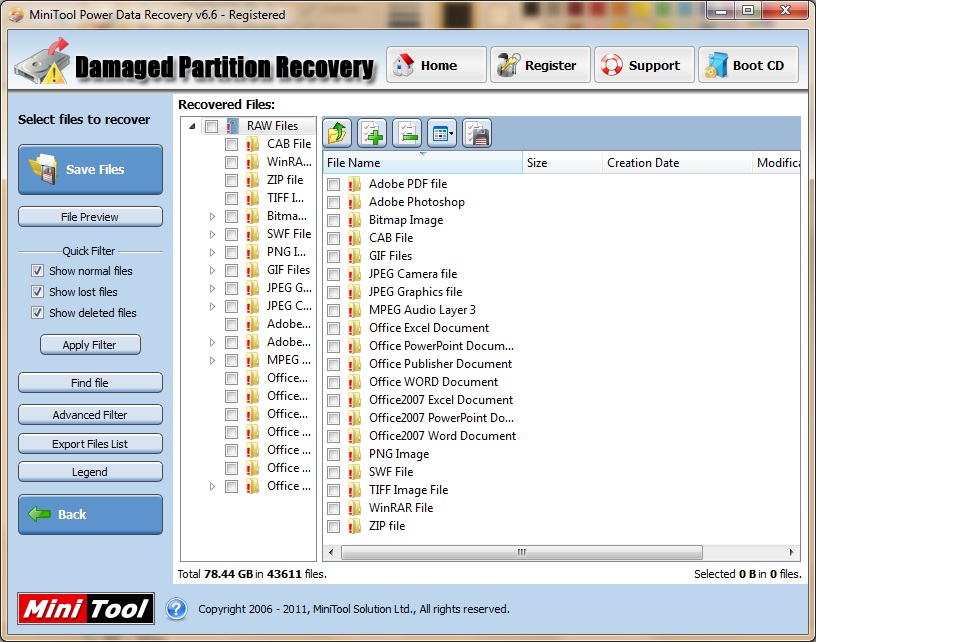Click the scrollbar left arrow under file list
Viewport: 960px width, 642px height.
tap(331, 552)
